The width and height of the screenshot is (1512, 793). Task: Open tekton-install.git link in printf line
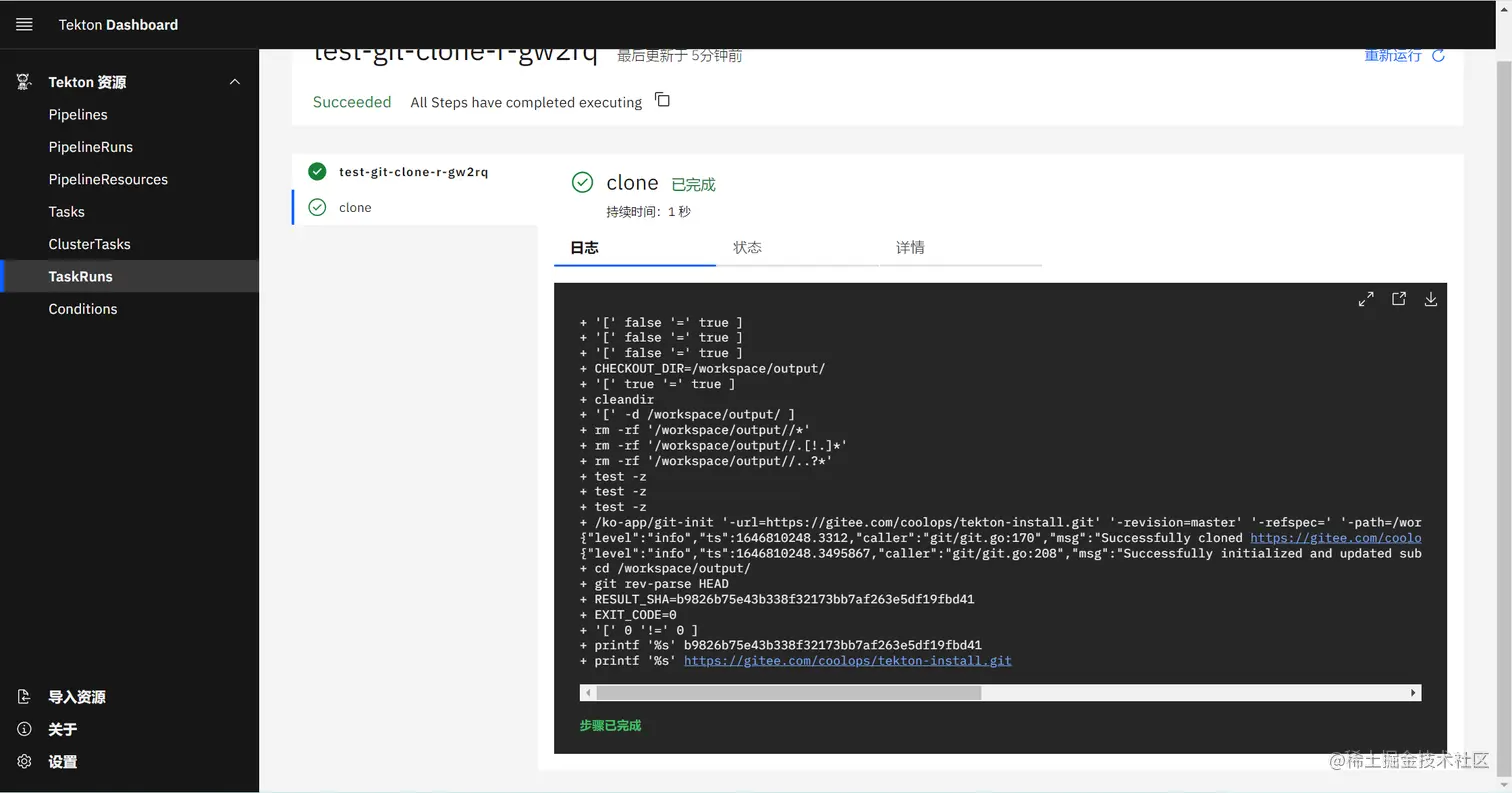(848, 661)
